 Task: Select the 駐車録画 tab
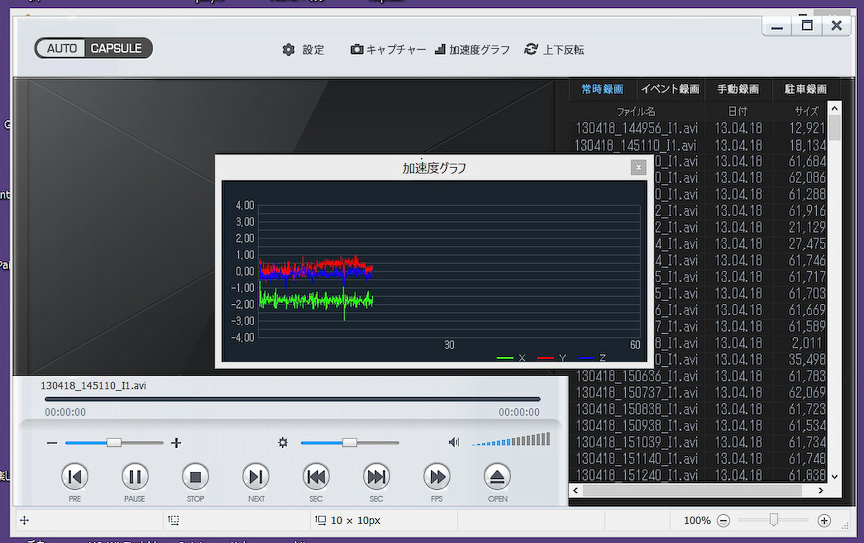coord(806,89)
